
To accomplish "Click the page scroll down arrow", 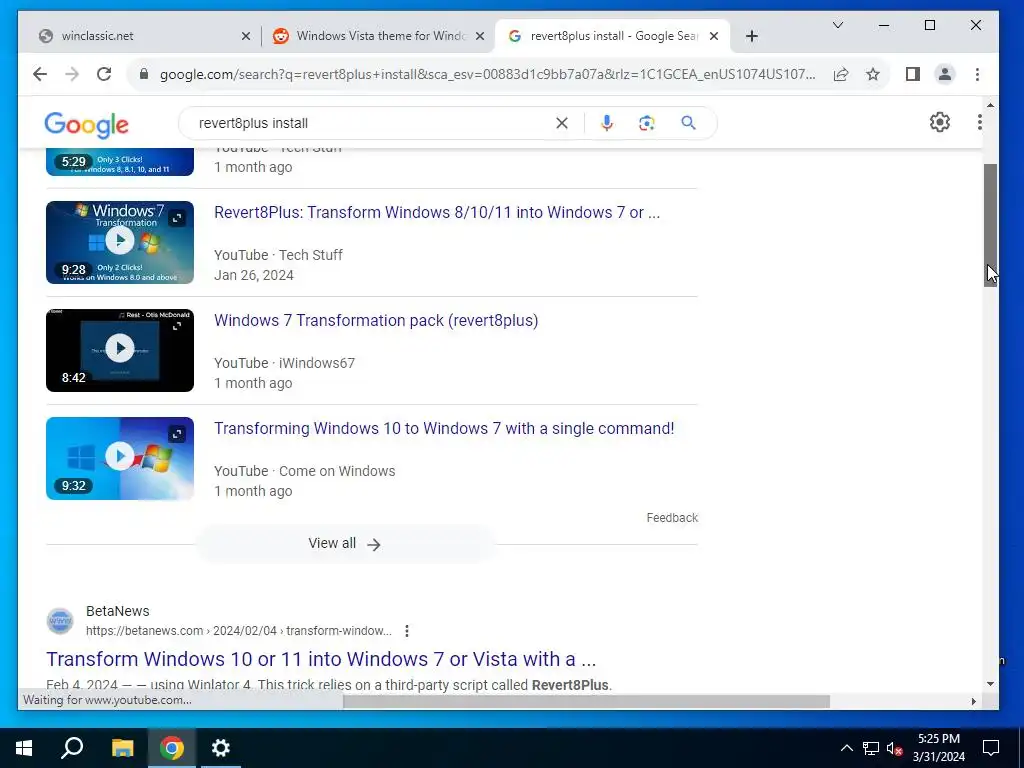I will coord(991,684).
